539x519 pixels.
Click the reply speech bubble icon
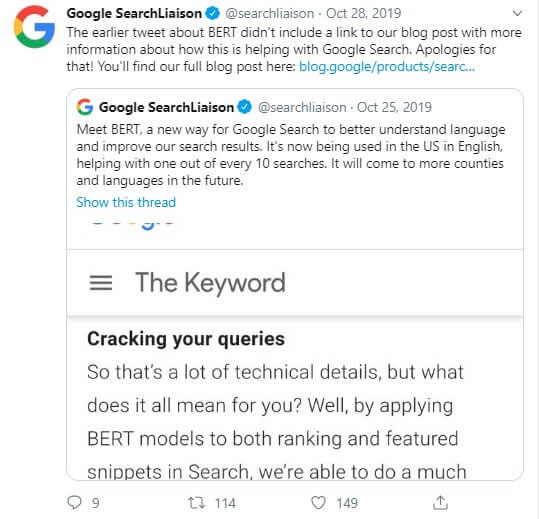[74, 503]
